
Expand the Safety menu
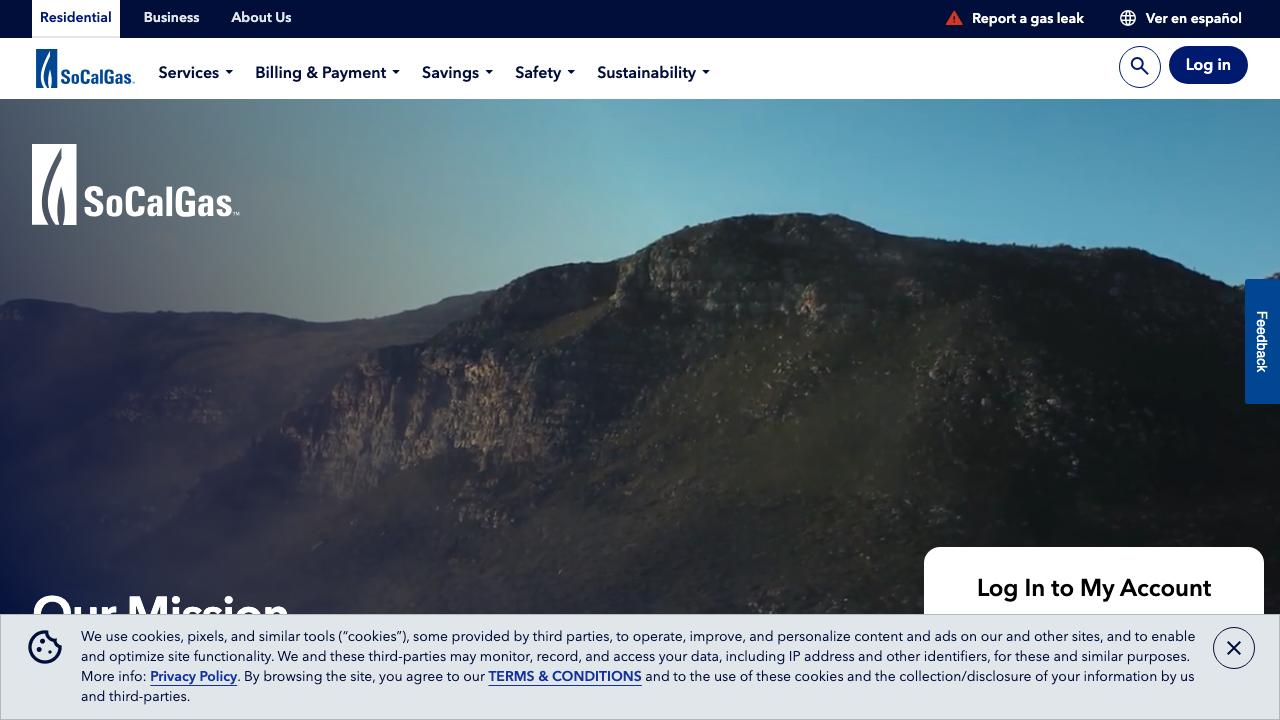pyautogui.click(x=544, y=73)
